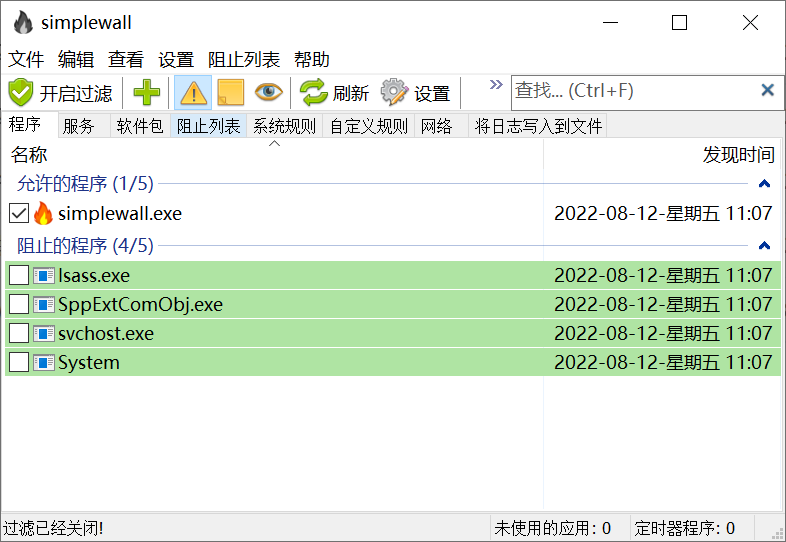
Task: Open 设置 via the toolbar gear icon
Action: (x=395, y=93)
